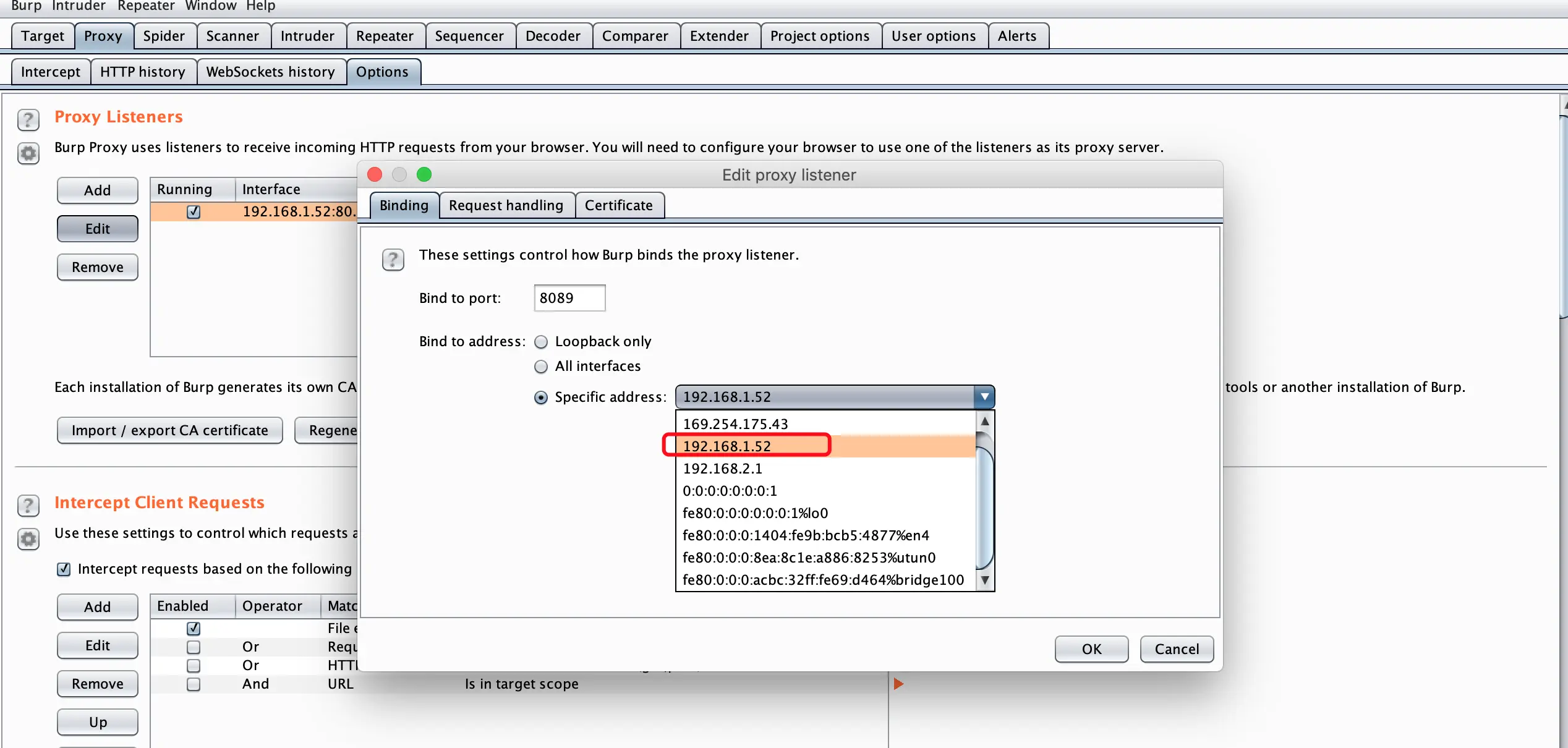Click orange arrow icon beside scope row
1568x748 pixels.
click(x=898, y=684)
